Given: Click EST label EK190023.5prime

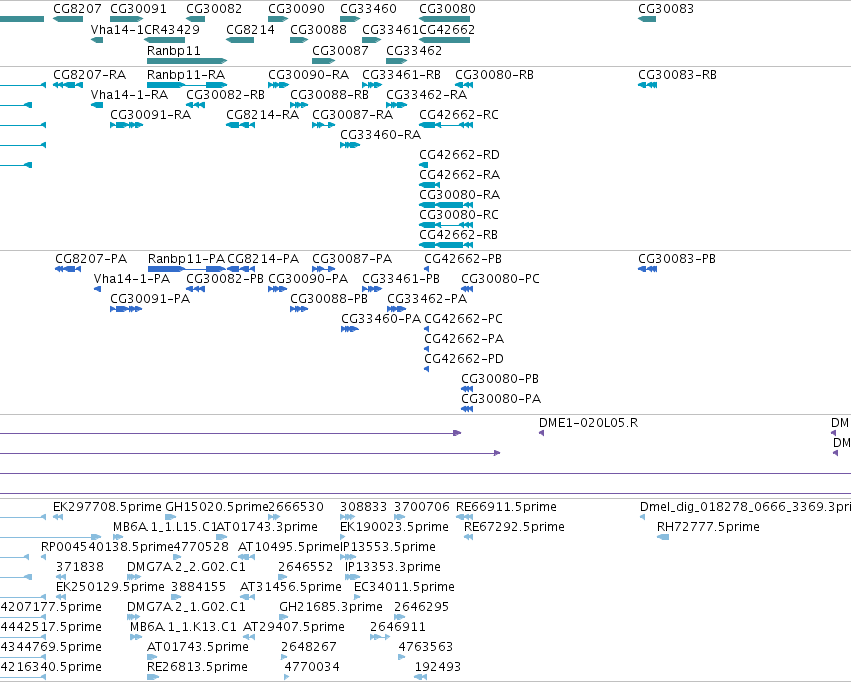Looking at the screenshot, I should pyautogui.click(x=395, y=527).
